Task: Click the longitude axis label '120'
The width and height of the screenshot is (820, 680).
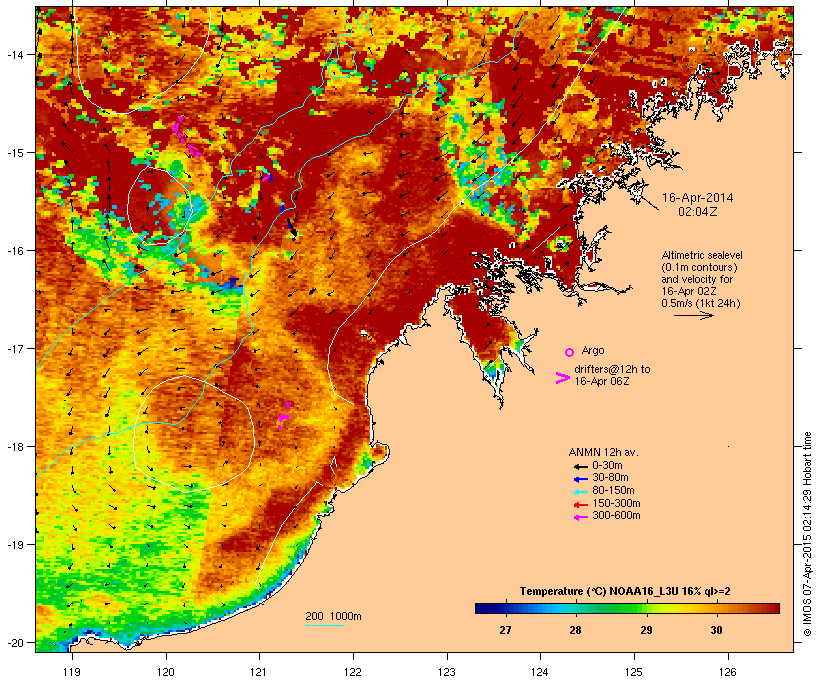Action: [166, 672]
